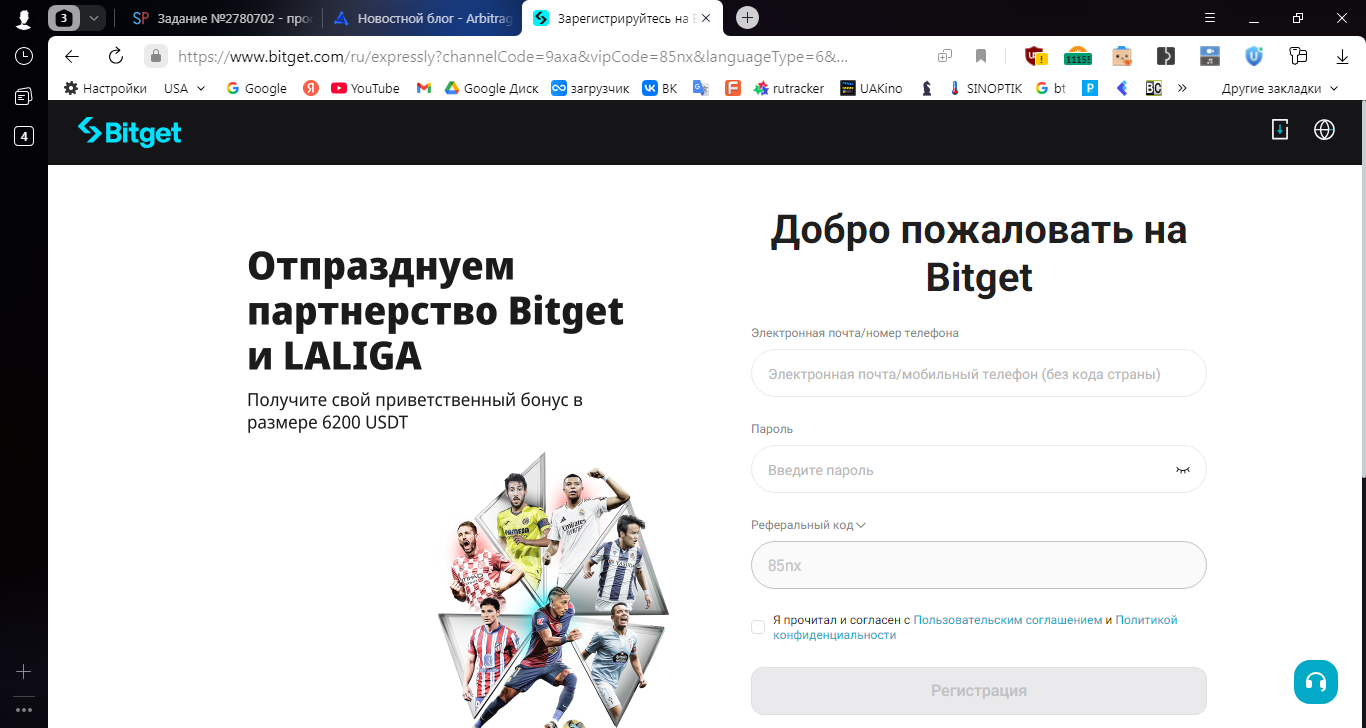Click the Регистрация button
Image resolution: width=1366 pixels, height=728 pixels.
[x=978, y=690]
